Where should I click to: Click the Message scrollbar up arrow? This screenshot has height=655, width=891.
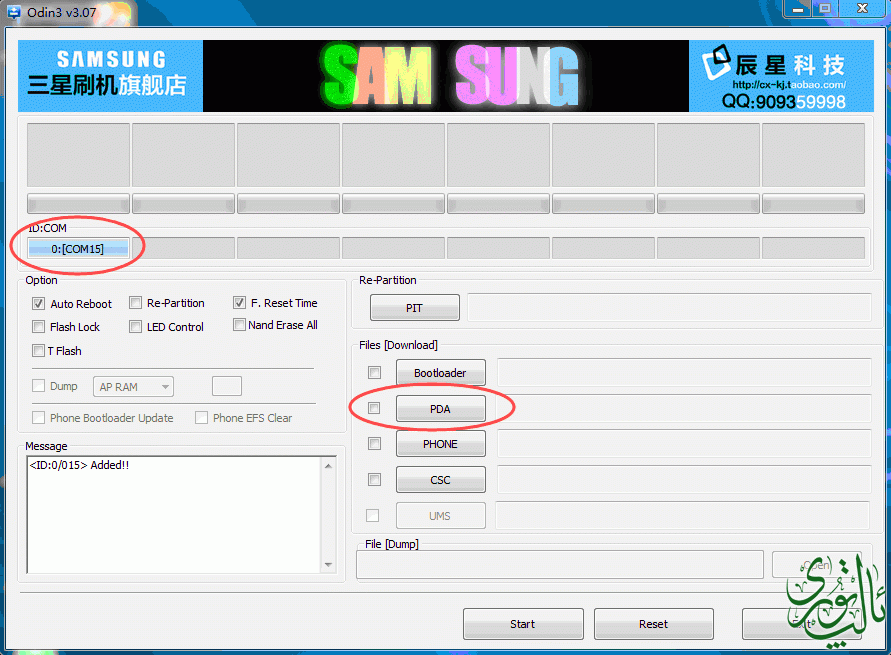tap(328, 466)
